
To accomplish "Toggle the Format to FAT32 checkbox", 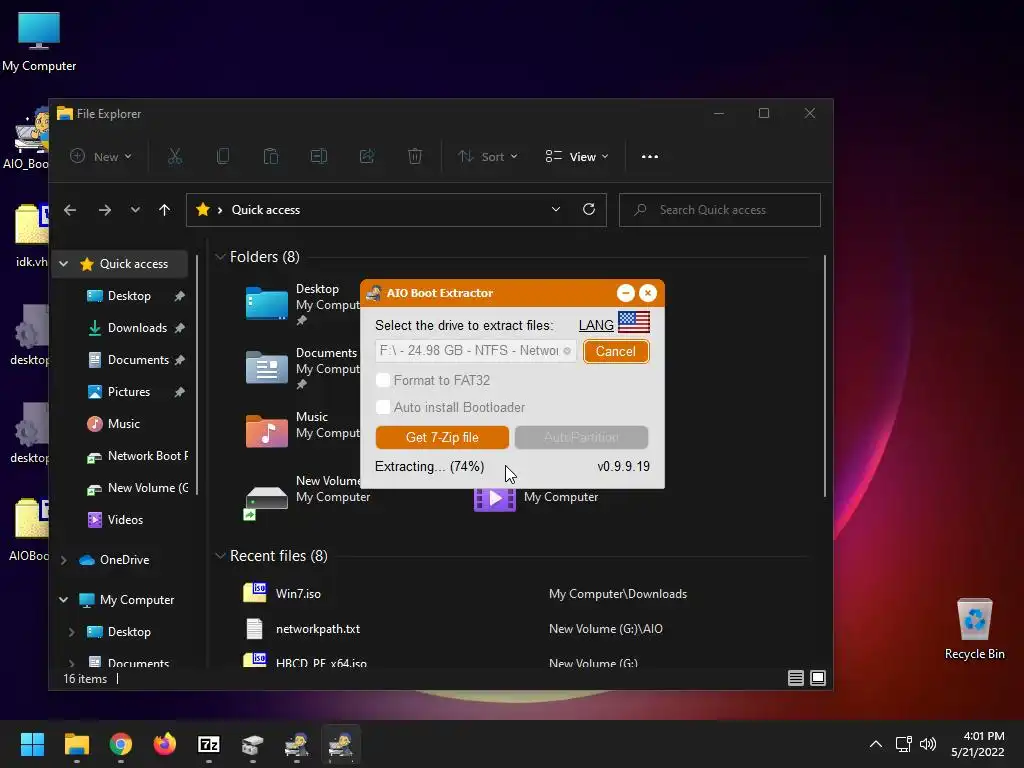I will tap(383, 380).
